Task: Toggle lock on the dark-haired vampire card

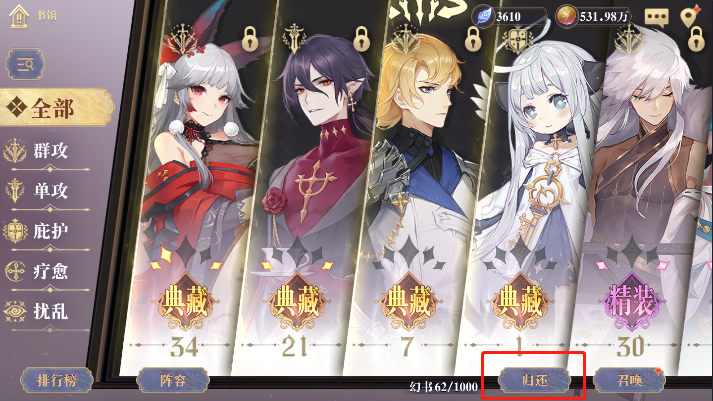Action: click(362, 39)
